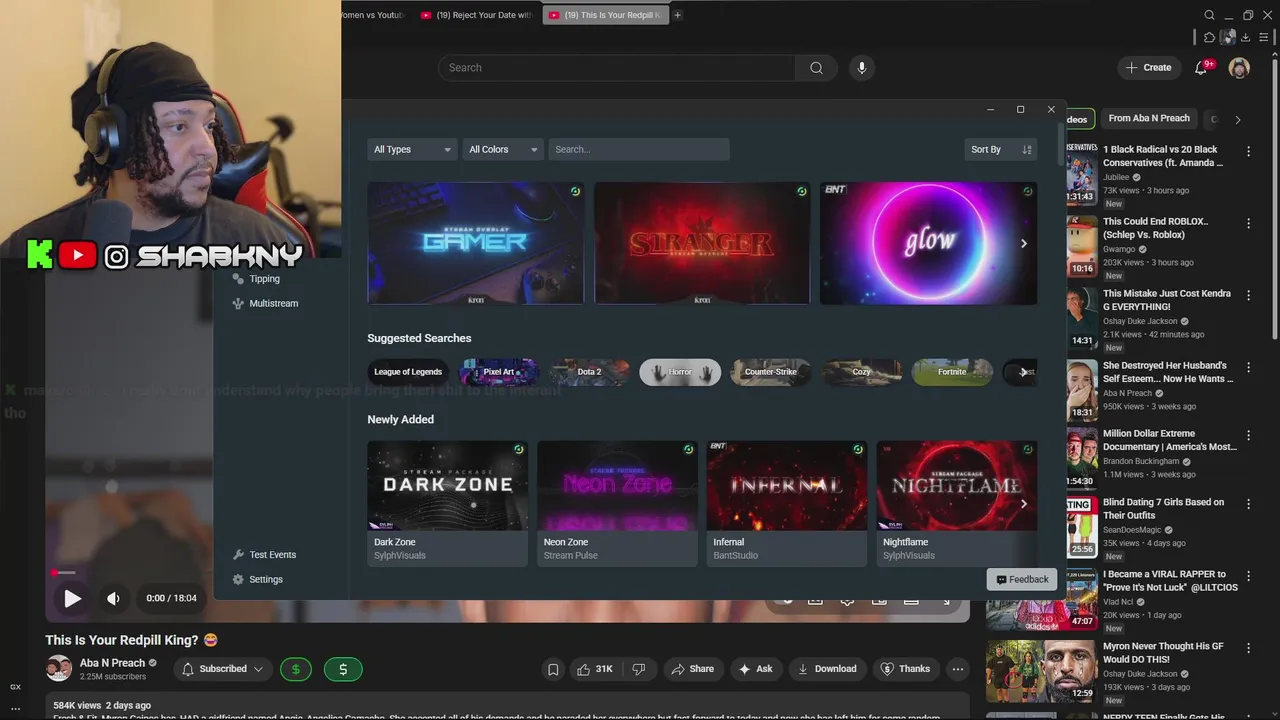1280x720 pixels.
Task: Click the first green dollar icon
Action: 295,669
